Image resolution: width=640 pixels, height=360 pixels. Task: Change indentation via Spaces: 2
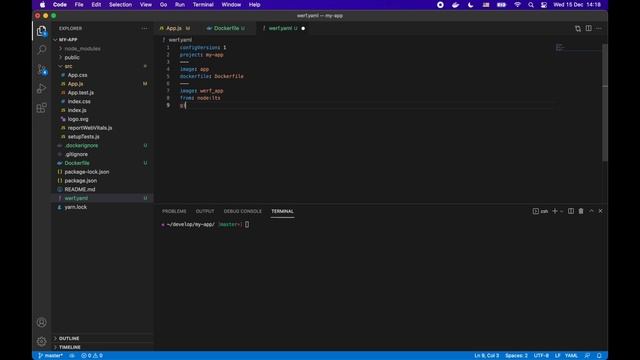[516, 356]
